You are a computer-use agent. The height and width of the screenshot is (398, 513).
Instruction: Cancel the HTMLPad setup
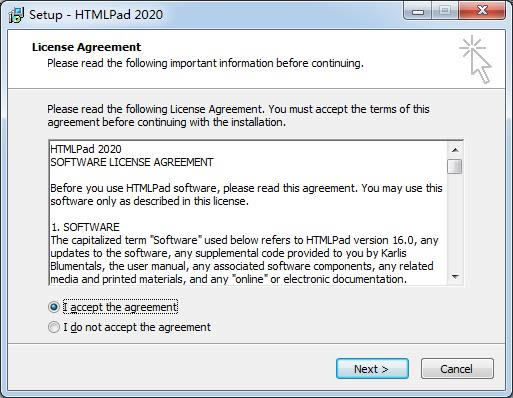(x=457, y=369)
